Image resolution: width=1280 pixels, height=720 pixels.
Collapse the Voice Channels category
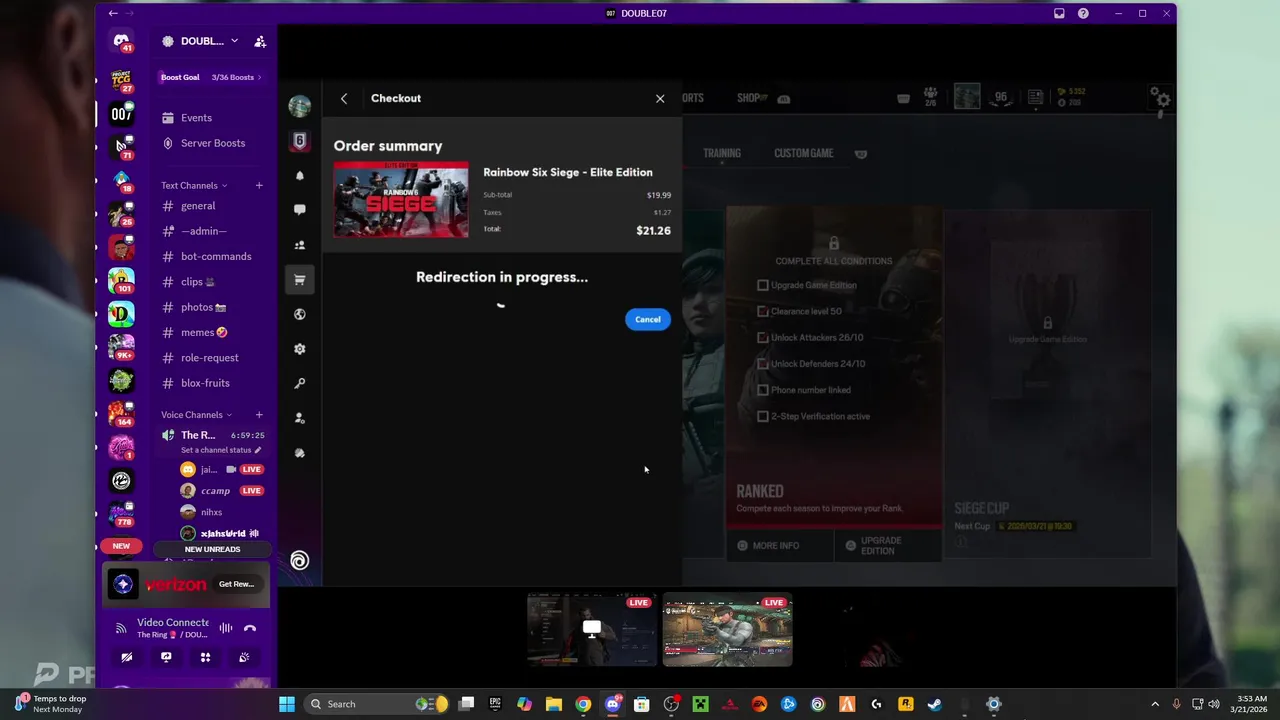(197, 415)
